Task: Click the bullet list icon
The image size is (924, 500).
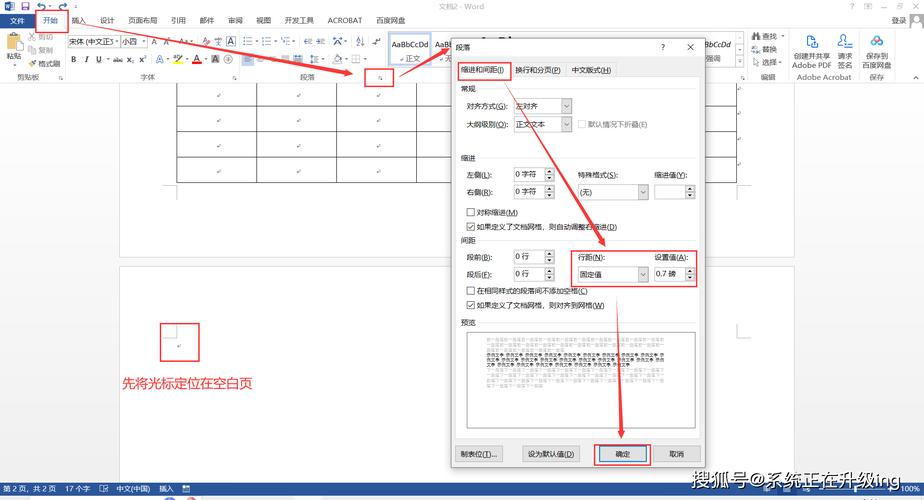Action: point(248,41)
